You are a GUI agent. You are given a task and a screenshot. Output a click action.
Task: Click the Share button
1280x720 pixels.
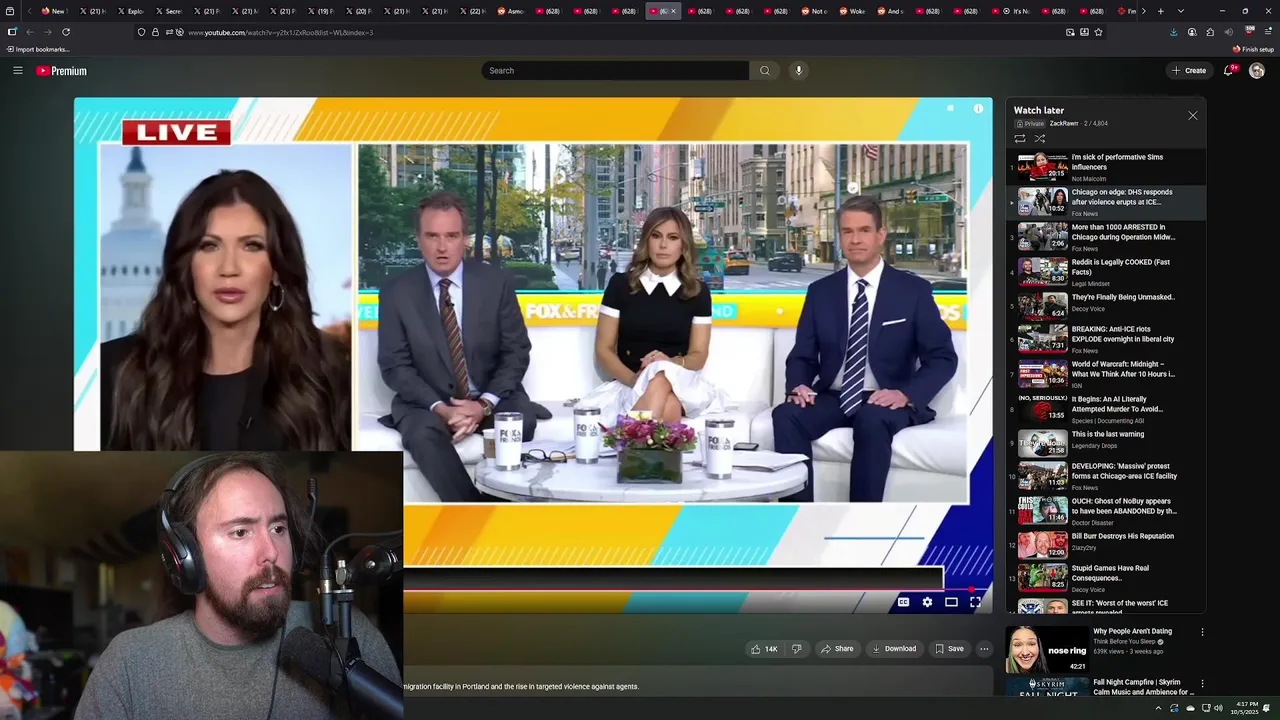pos(837,649)
